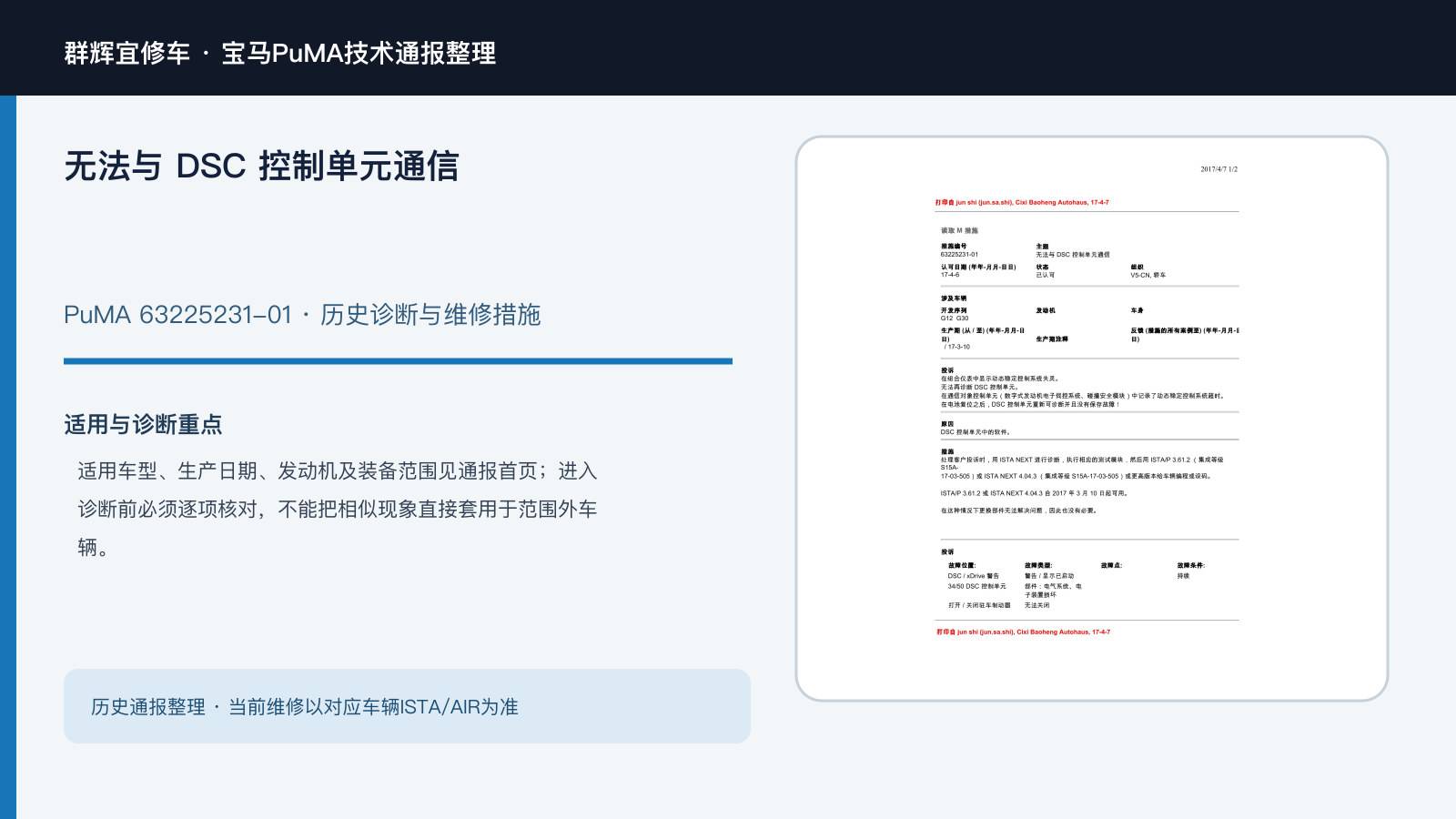Select the G12 G30 development series text
1456x819 pixels.
pyautogui.click(x=955, y=318)
